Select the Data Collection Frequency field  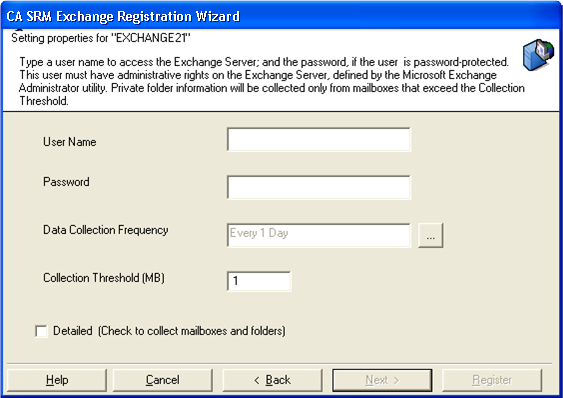coord(319,235)
